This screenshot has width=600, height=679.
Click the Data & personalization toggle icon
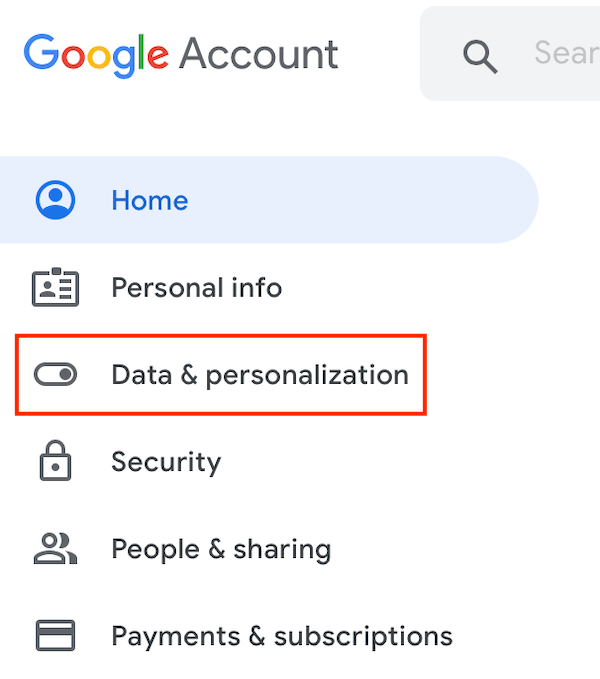pos(55,374)
